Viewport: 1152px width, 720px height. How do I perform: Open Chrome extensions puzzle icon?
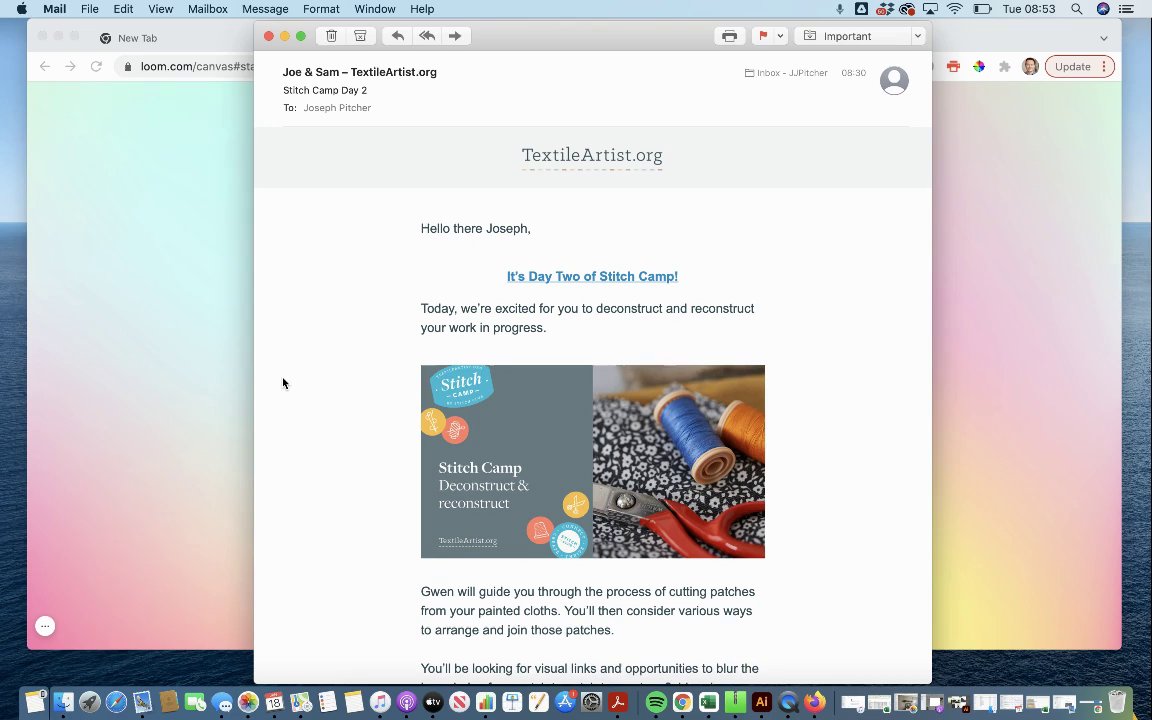(1004, 66)
